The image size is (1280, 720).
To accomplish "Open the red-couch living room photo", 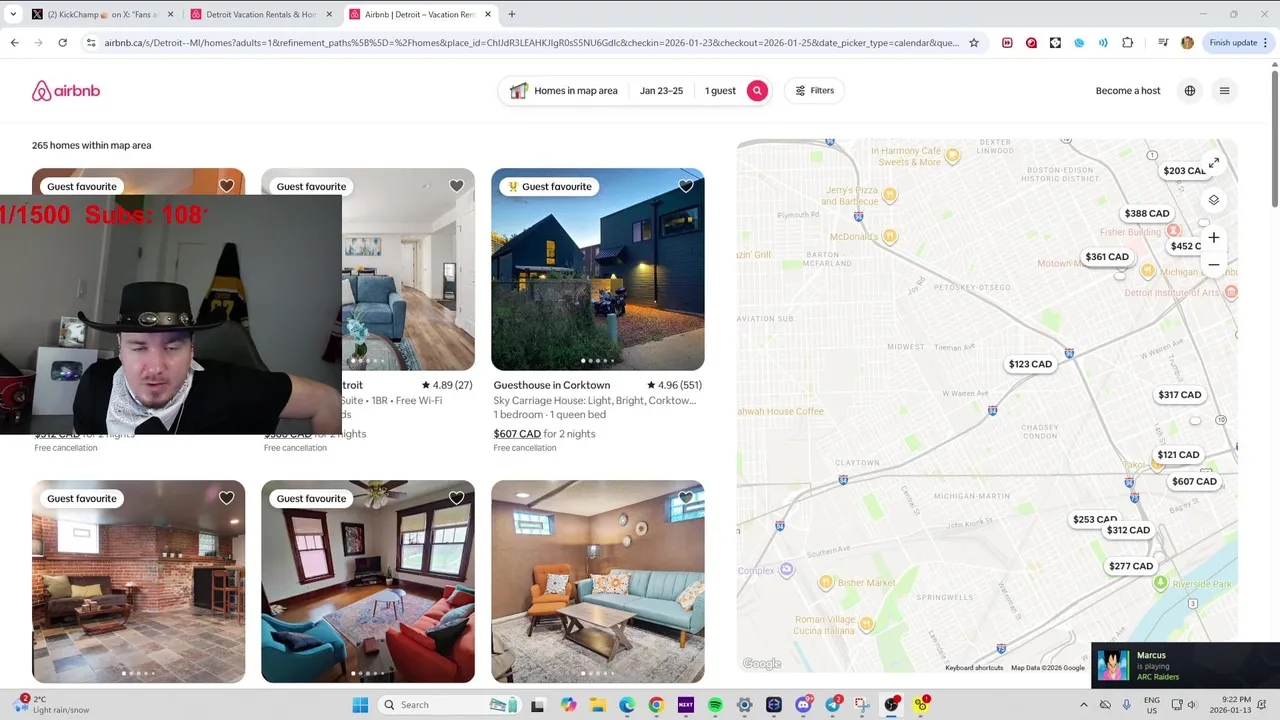I will (368, 582).
